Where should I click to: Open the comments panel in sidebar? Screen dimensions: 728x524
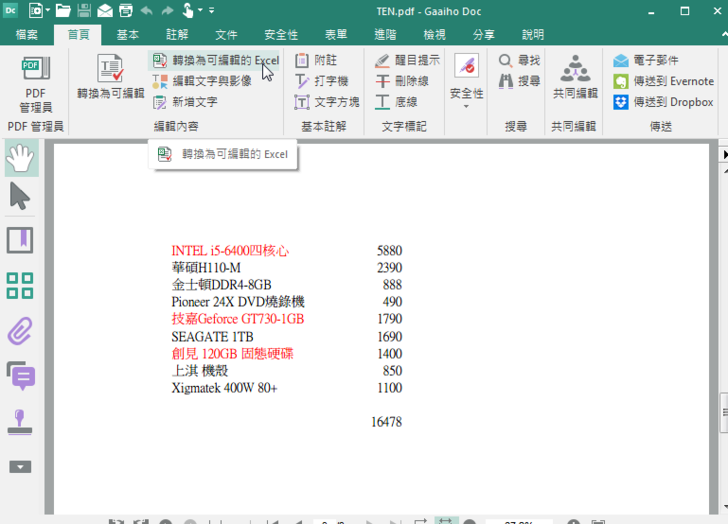21,376
